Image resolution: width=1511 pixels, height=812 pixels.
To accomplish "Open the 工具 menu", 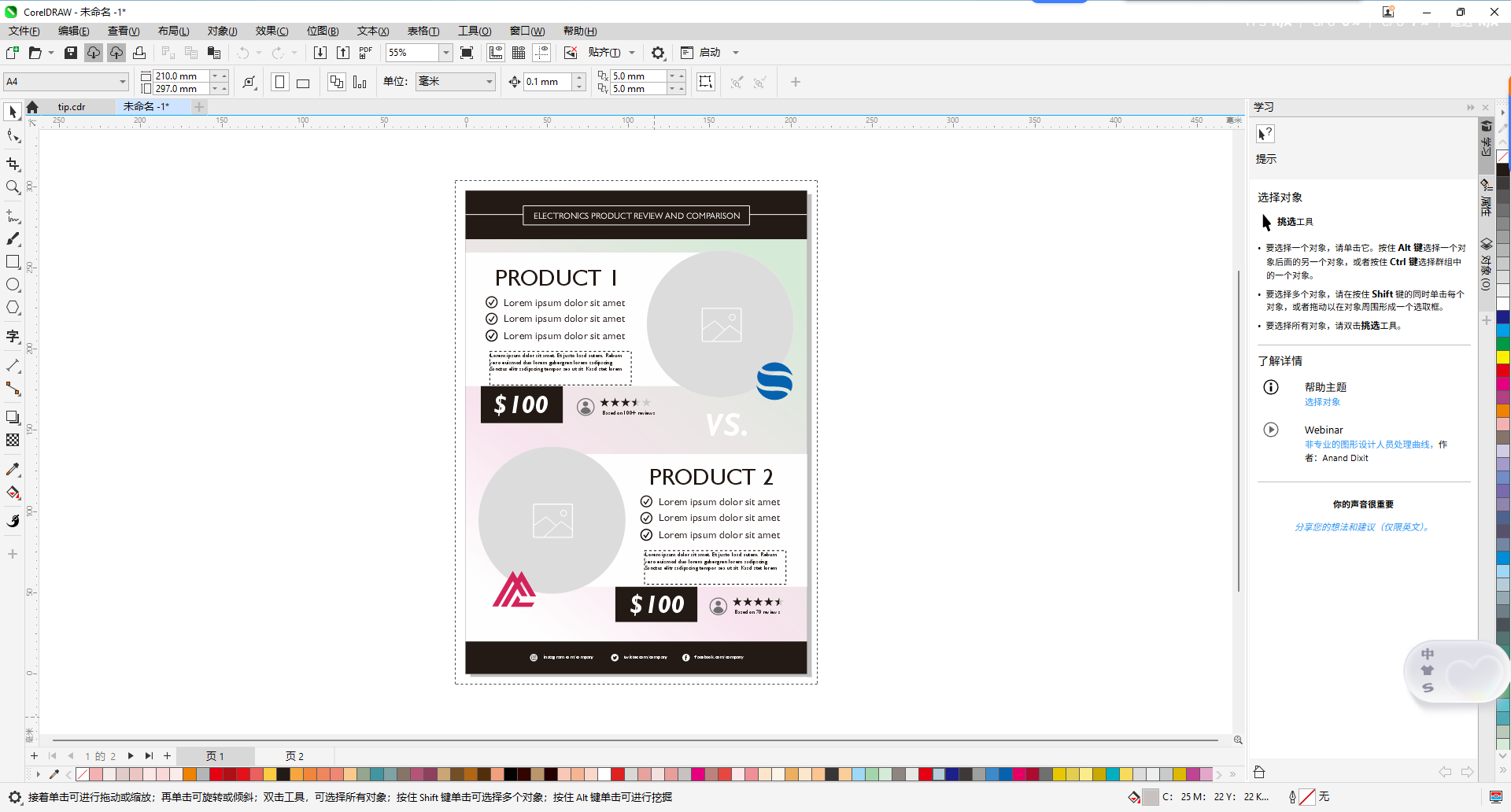I will click(475, 31).
